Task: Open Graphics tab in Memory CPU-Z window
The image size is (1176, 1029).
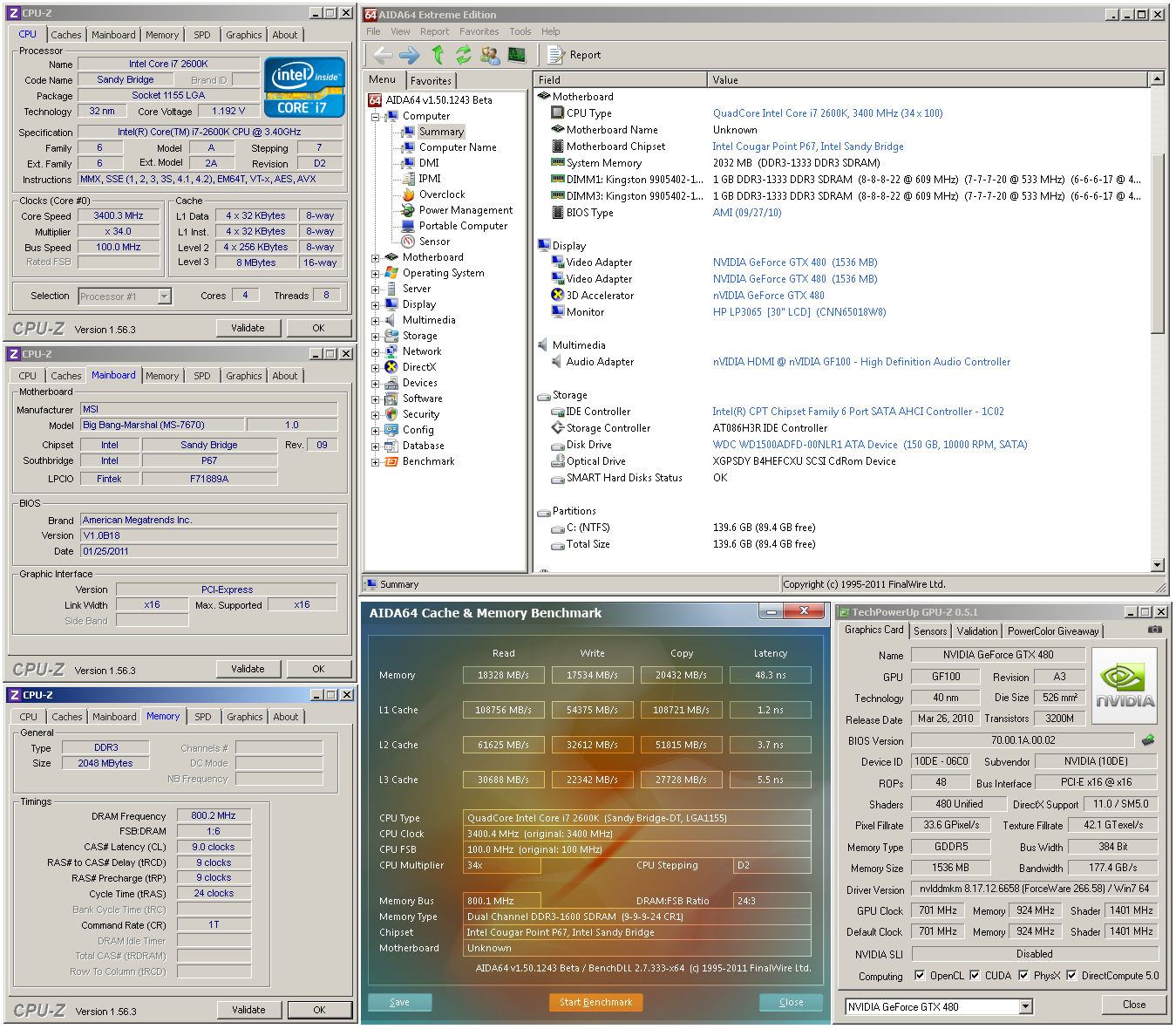Action: point(245,717)
